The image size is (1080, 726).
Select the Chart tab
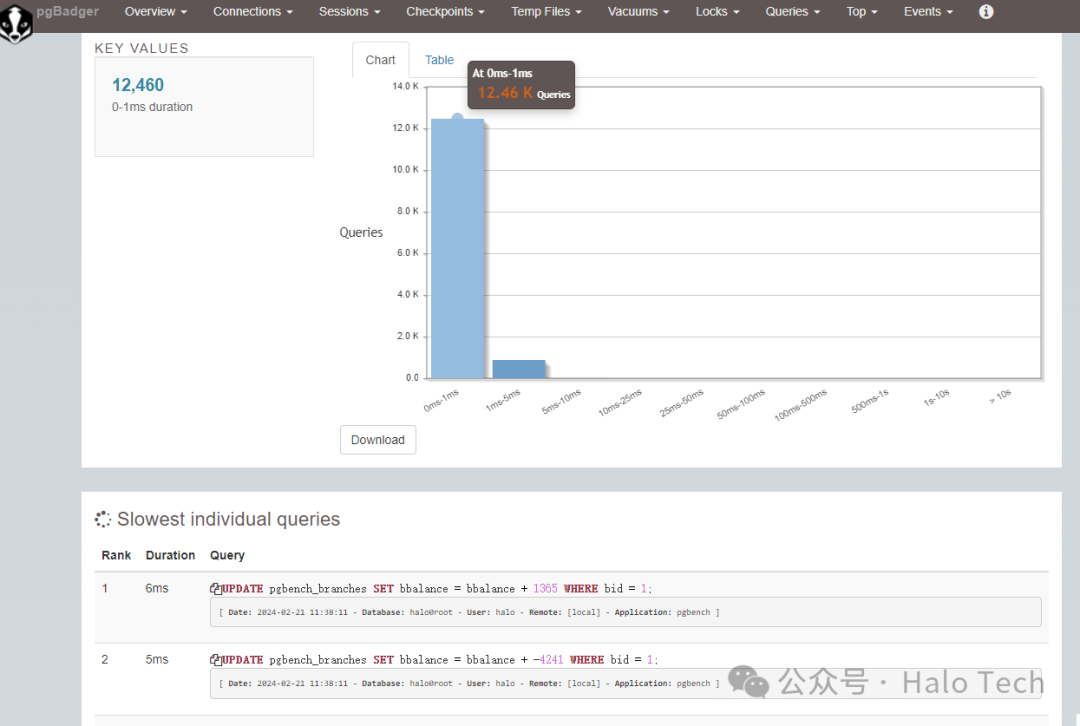pyautogui.click(x=380, y=60)
